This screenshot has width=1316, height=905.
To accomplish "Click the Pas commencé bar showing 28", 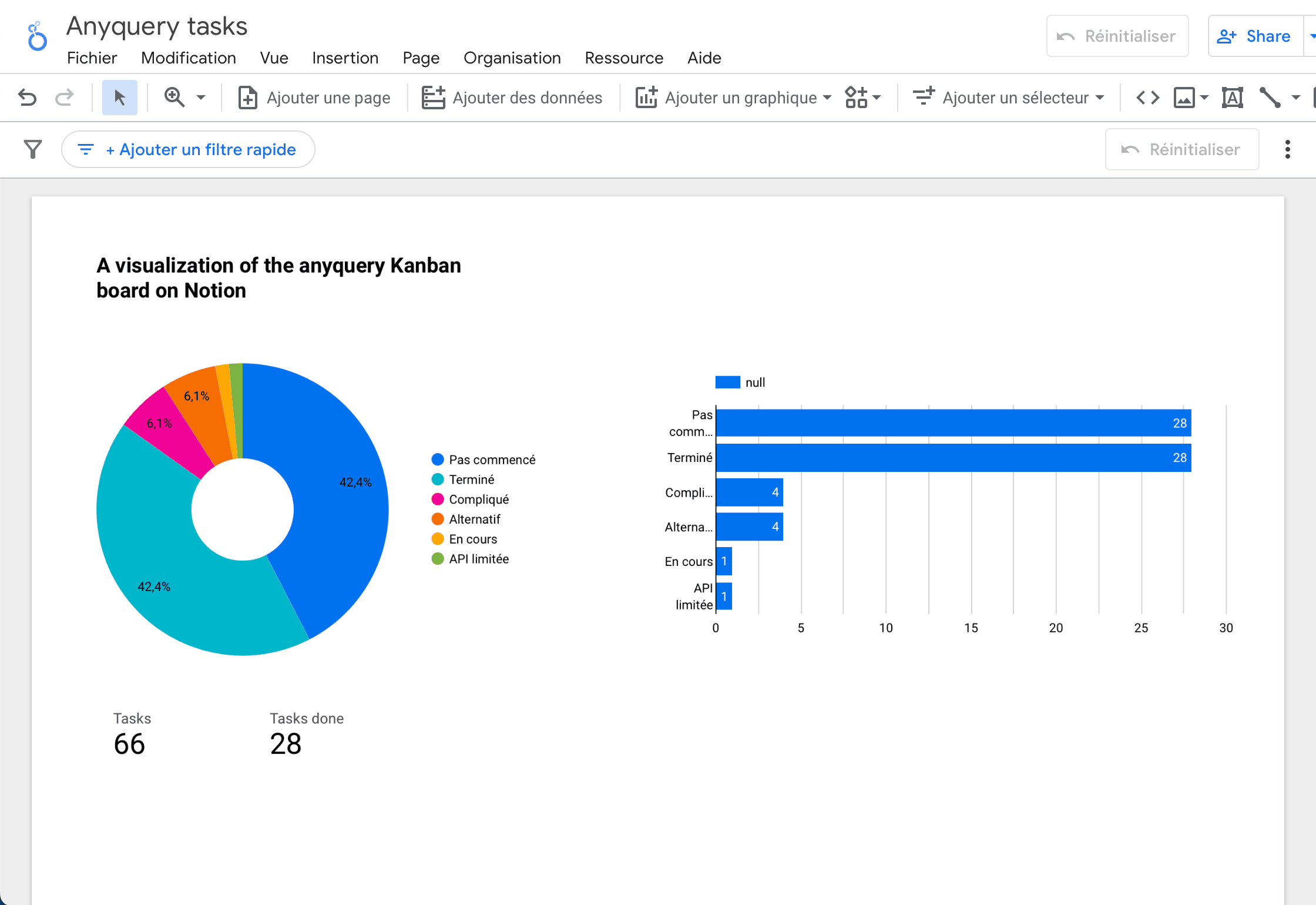I will click(x=954, y=423).
